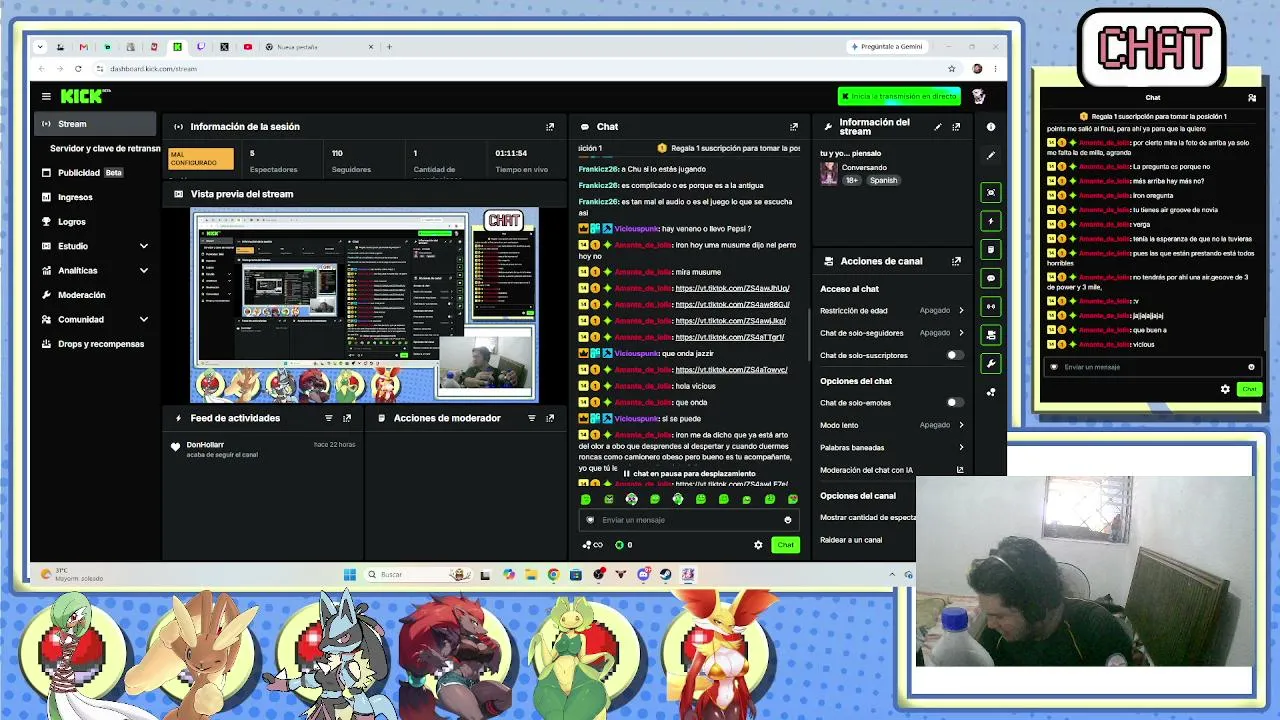Click Chat button in overlay chat window
Viewport: 1280px width, 720px height.
1249,389
